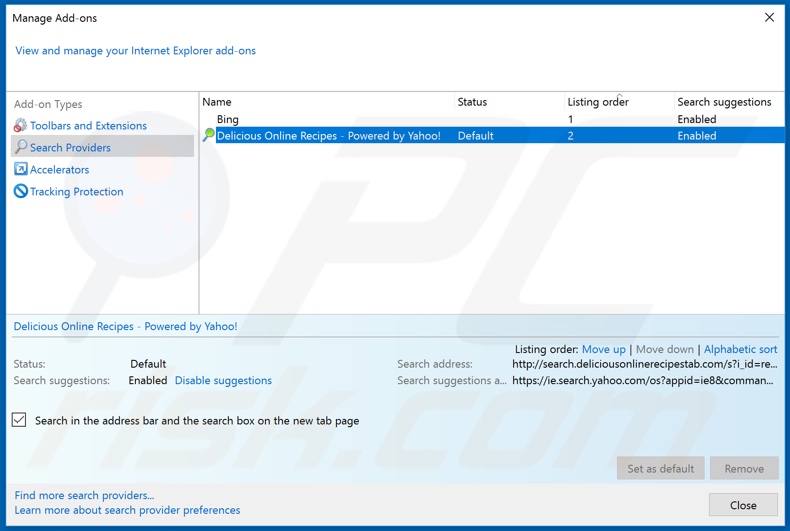Toggle Search in the address bar checkbox

click(x=19, y=420)
